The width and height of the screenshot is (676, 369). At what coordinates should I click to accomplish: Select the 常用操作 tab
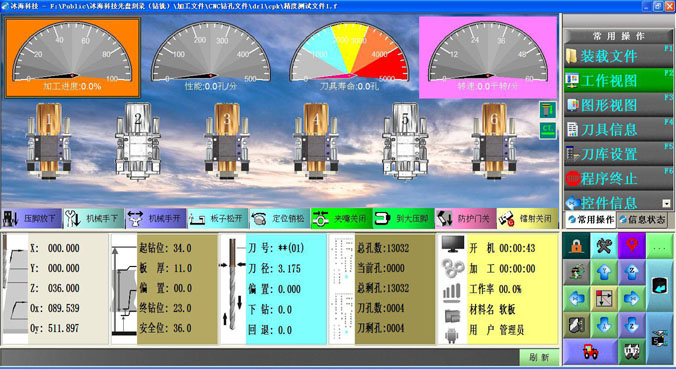click(x=591, y=219)
